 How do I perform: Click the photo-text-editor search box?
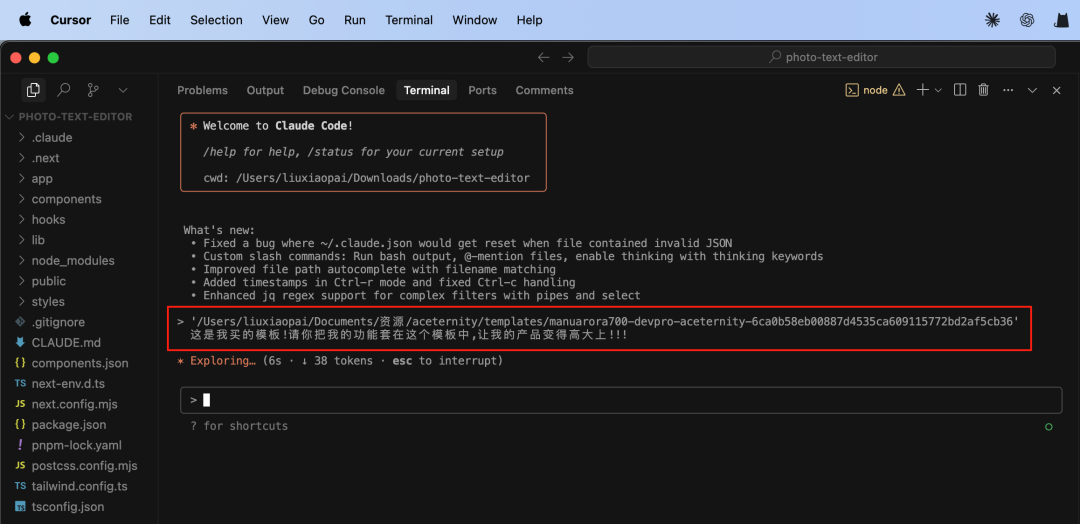[x=821, y=57]
